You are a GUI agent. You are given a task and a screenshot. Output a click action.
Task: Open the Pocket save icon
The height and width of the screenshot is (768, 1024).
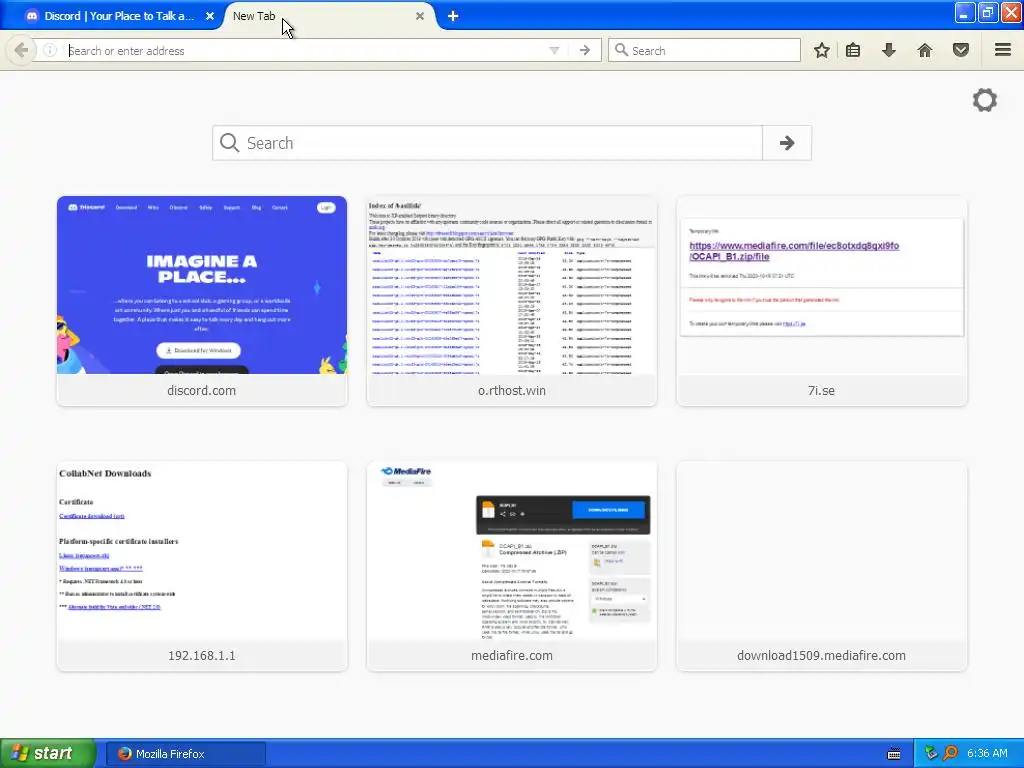960,50
